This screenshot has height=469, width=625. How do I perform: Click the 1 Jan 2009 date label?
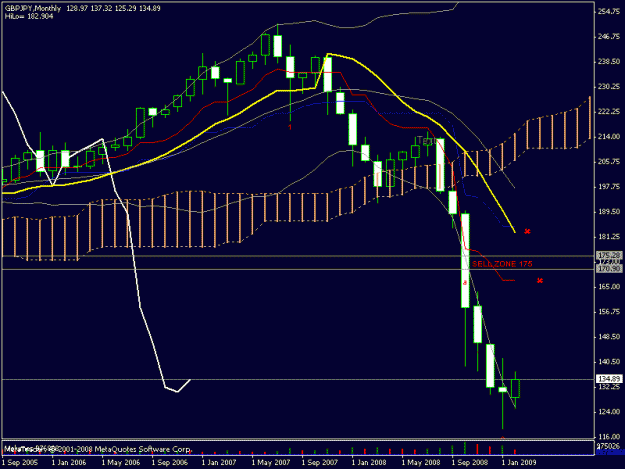519,463
